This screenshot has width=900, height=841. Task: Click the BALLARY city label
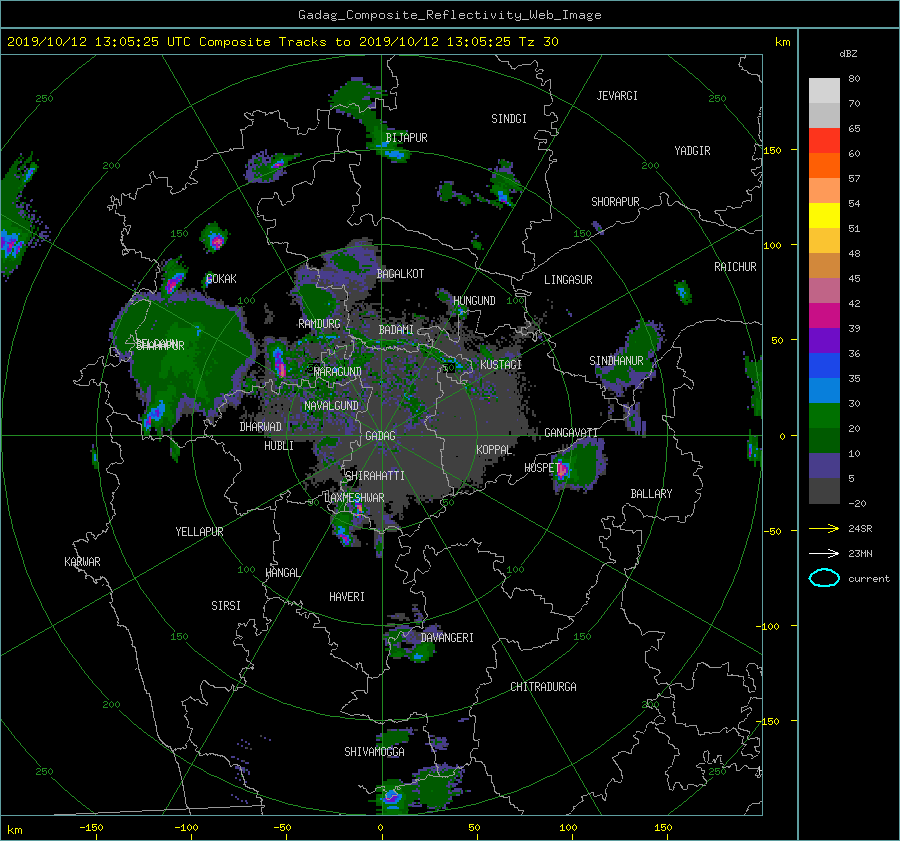coord(651,494)
